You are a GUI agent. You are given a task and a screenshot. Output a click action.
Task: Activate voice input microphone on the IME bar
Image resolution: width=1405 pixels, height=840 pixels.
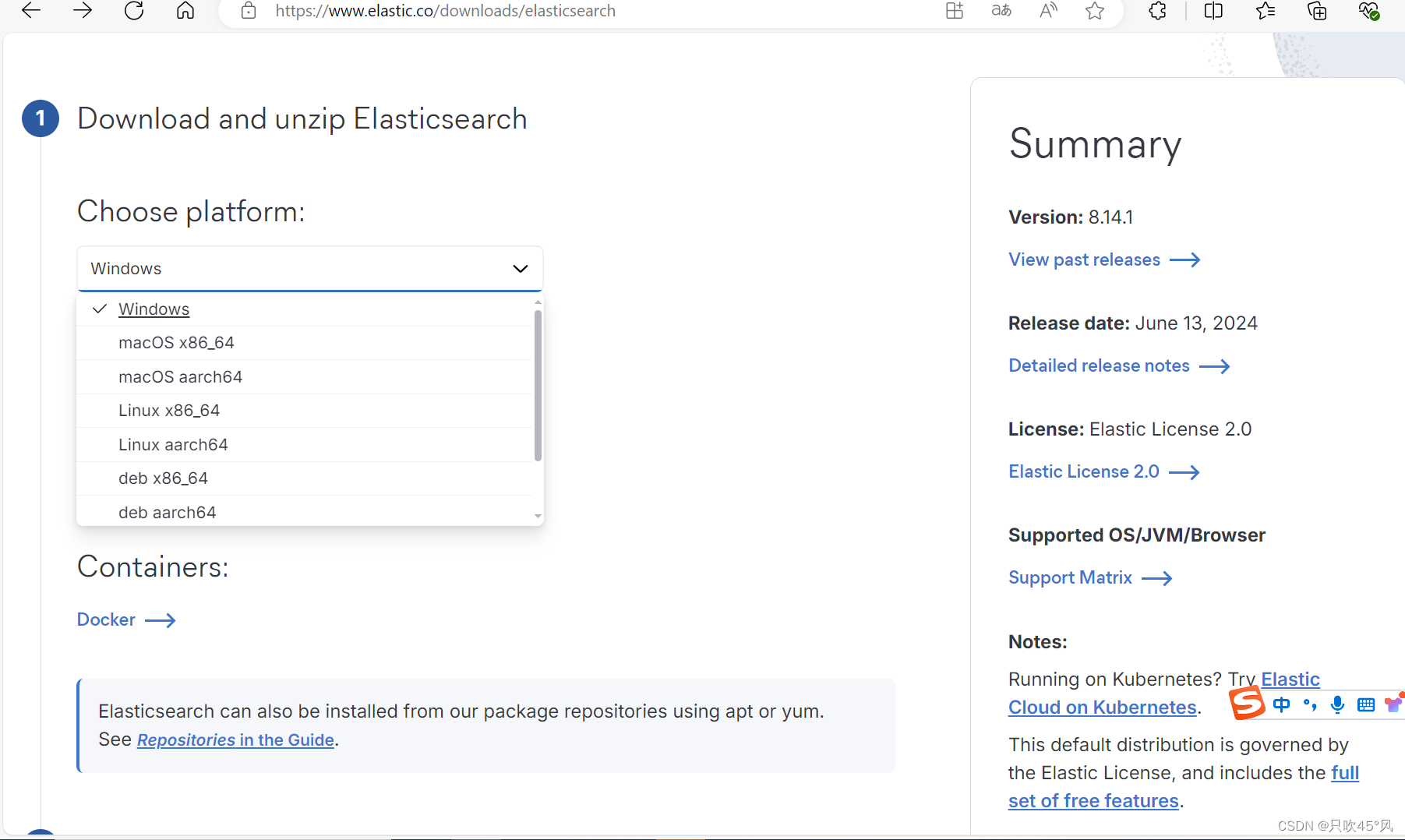coord(1338,705)
